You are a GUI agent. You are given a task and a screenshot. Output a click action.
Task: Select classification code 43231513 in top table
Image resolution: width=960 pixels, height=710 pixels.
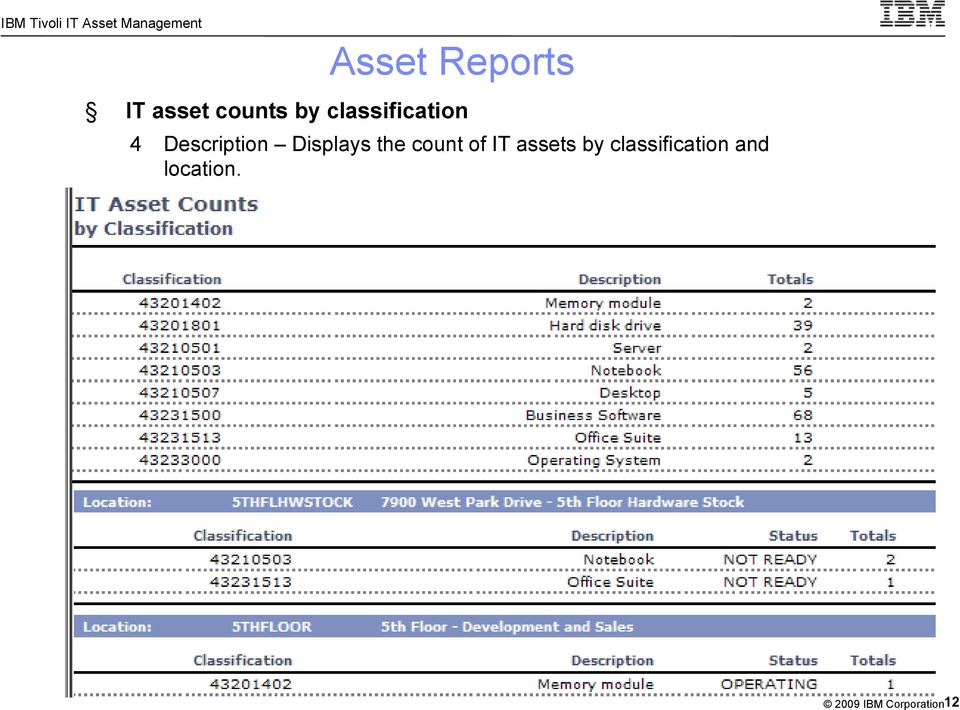[180, 438]
